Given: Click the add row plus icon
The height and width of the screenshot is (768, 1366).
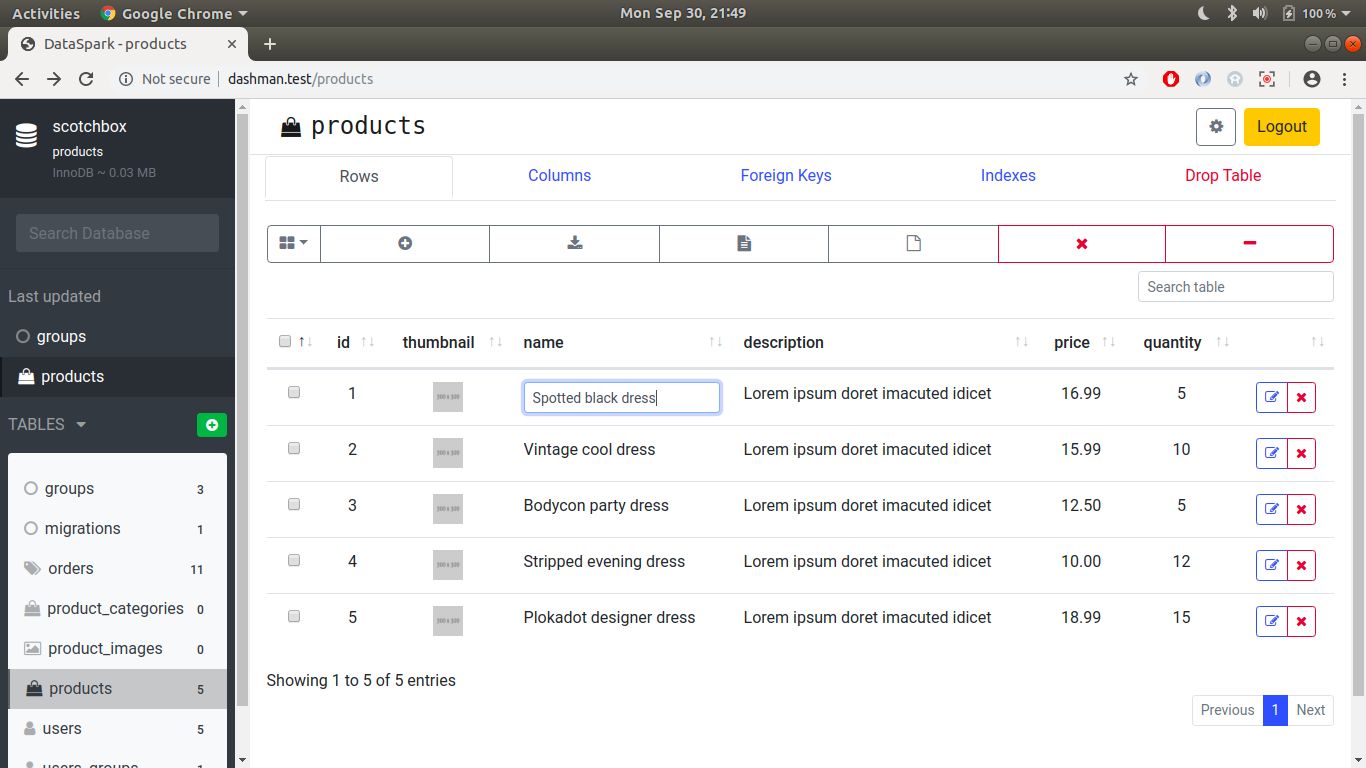Looking at the screenshot, I should coord(405,243).
